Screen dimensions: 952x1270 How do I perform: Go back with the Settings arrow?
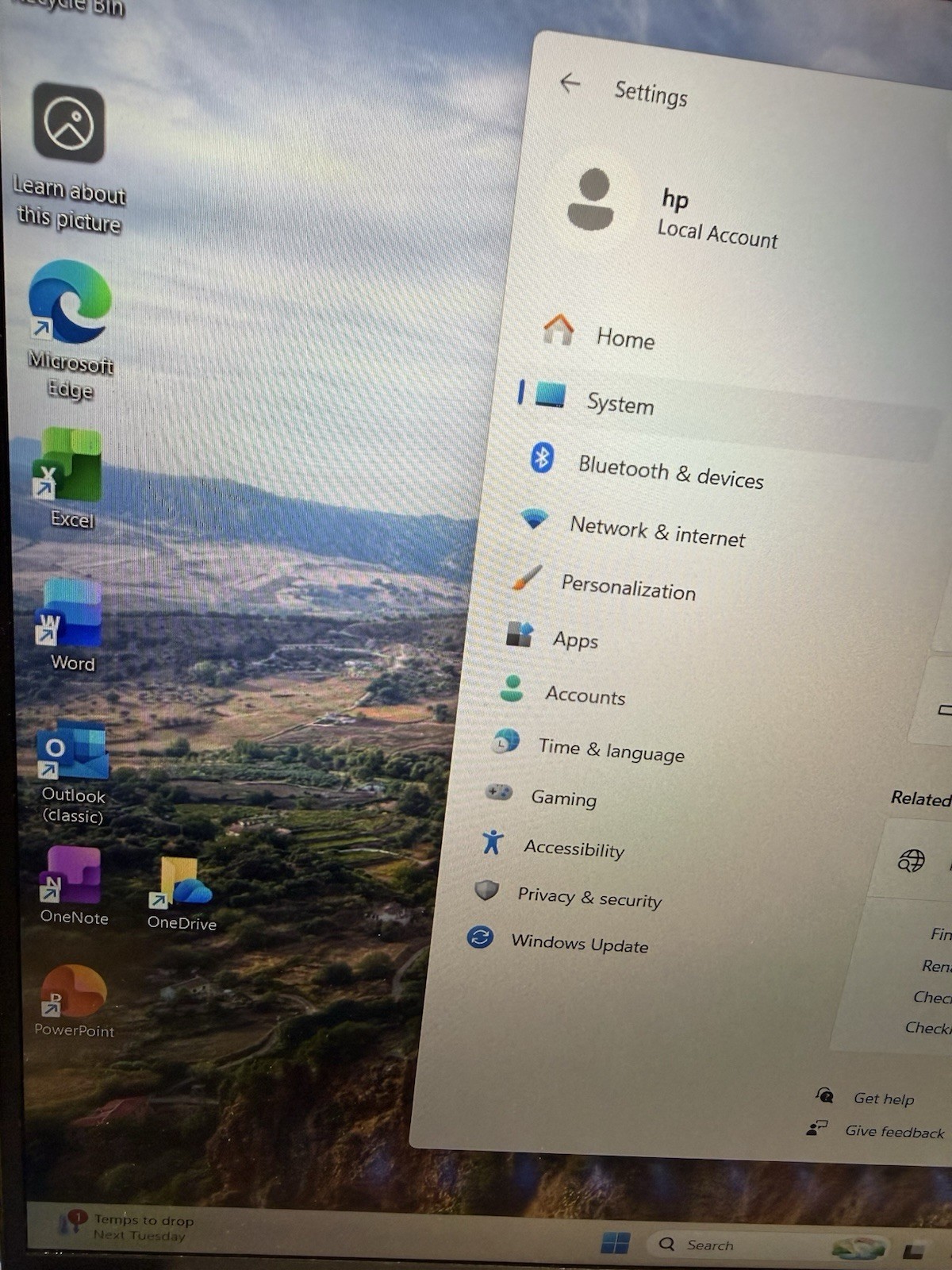pos(570,83)
